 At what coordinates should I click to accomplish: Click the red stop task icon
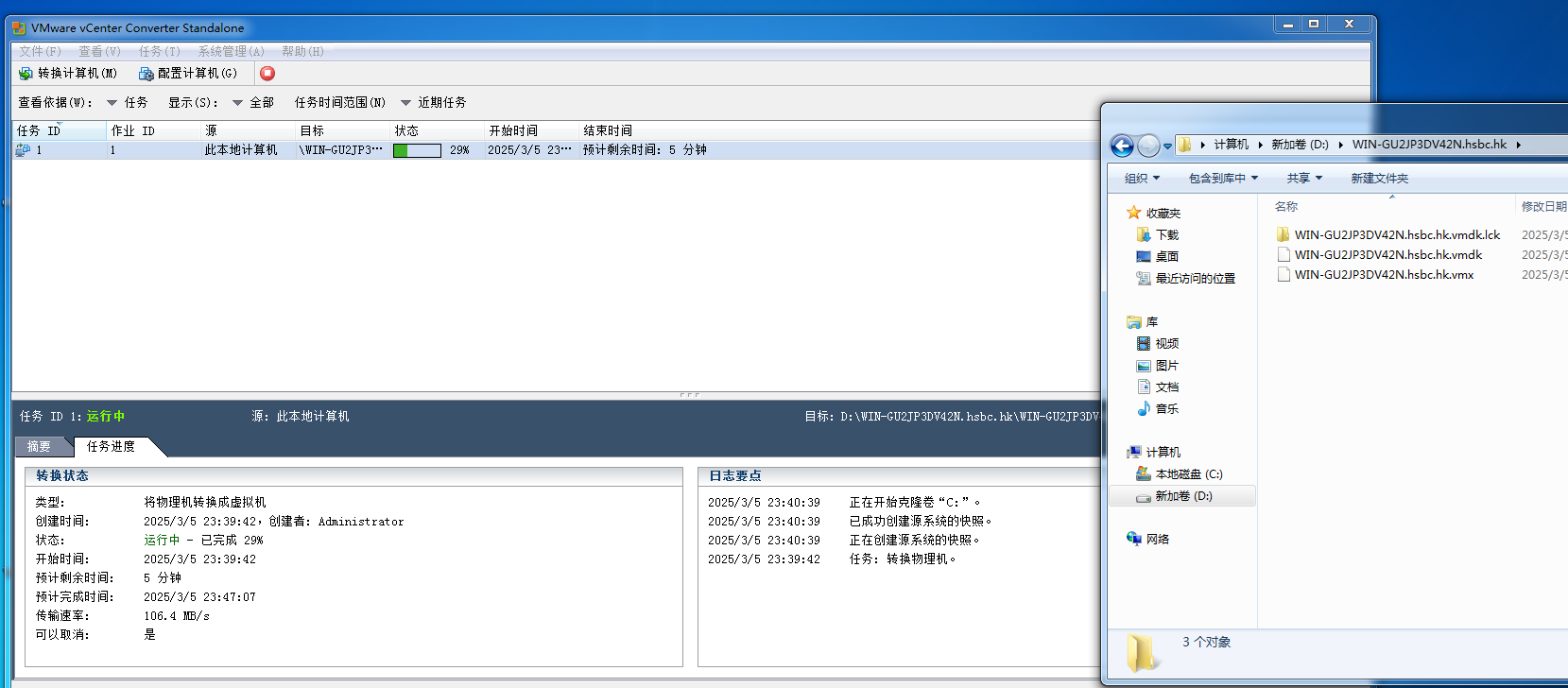(267, 73)
